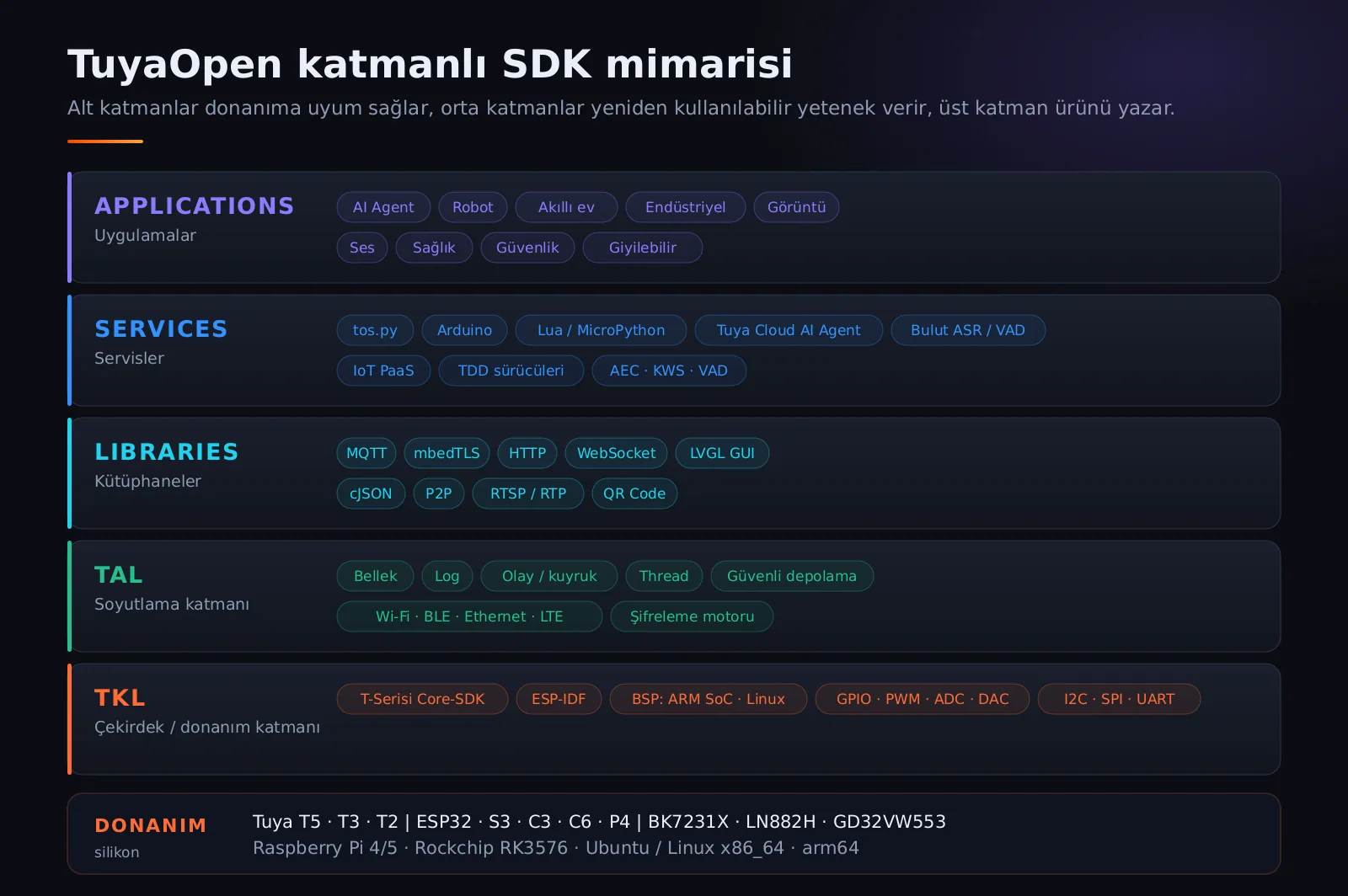Click the Servisler subtitle
Viewport: 1348px width, 896px height.
coord(129,359)
